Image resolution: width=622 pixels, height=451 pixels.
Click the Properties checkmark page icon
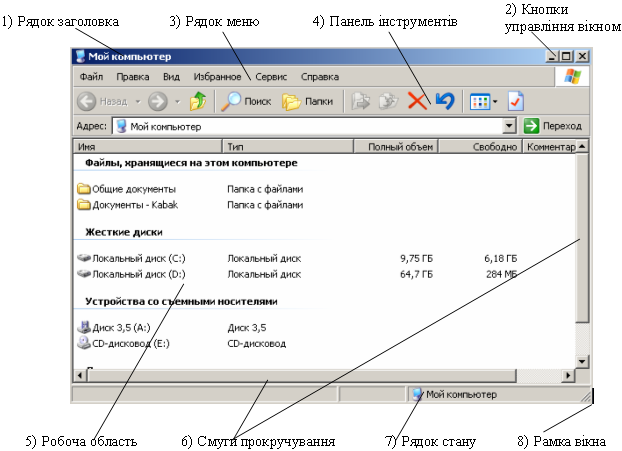tap(516, 101)
